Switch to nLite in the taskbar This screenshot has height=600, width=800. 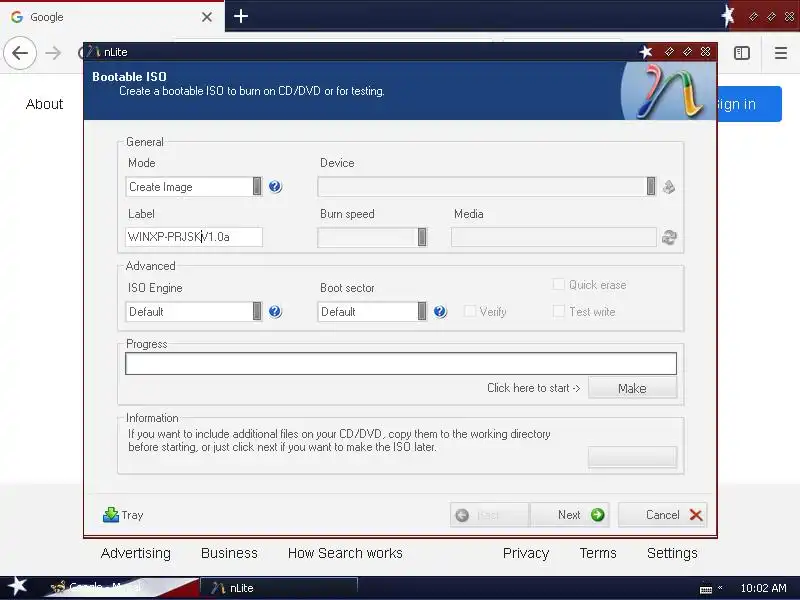click(279, 588)
